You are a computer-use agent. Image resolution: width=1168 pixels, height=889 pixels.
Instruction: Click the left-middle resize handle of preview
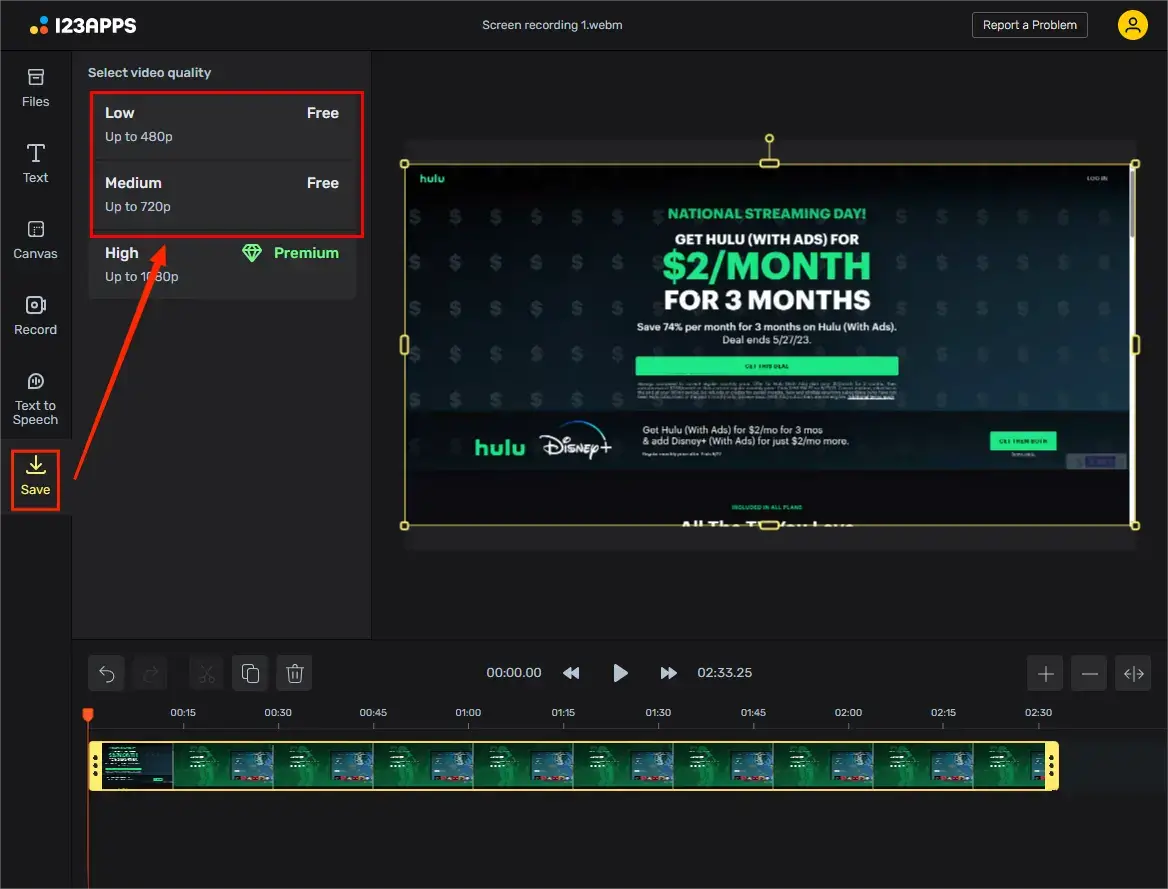coord(404,344)
